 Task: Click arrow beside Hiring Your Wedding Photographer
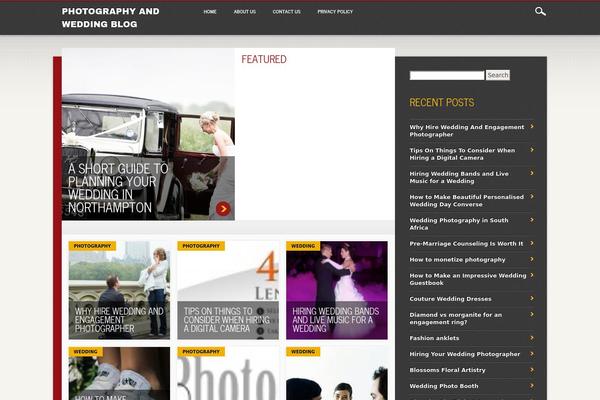[532, 354]
